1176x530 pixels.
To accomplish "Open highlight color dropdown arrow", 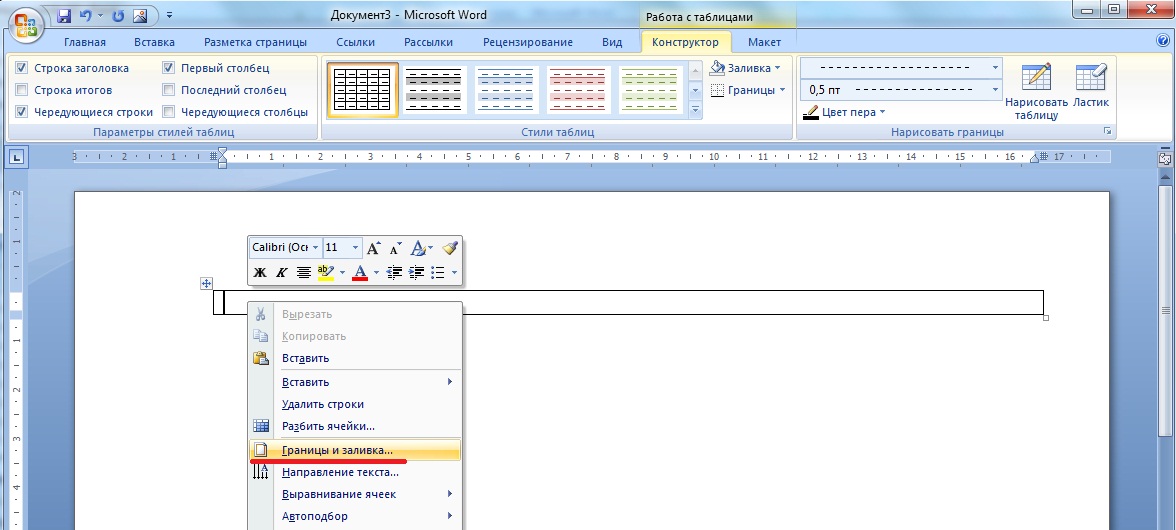I will 342,272.
